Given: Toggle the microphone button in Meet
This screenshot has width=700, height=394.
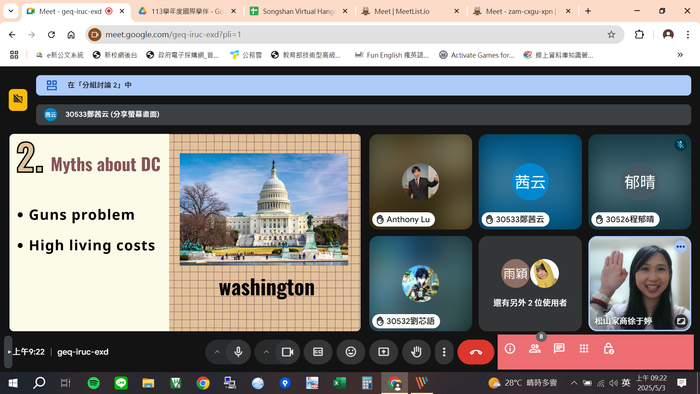Looking at the screenshot, I should click(x=238, y=352).
